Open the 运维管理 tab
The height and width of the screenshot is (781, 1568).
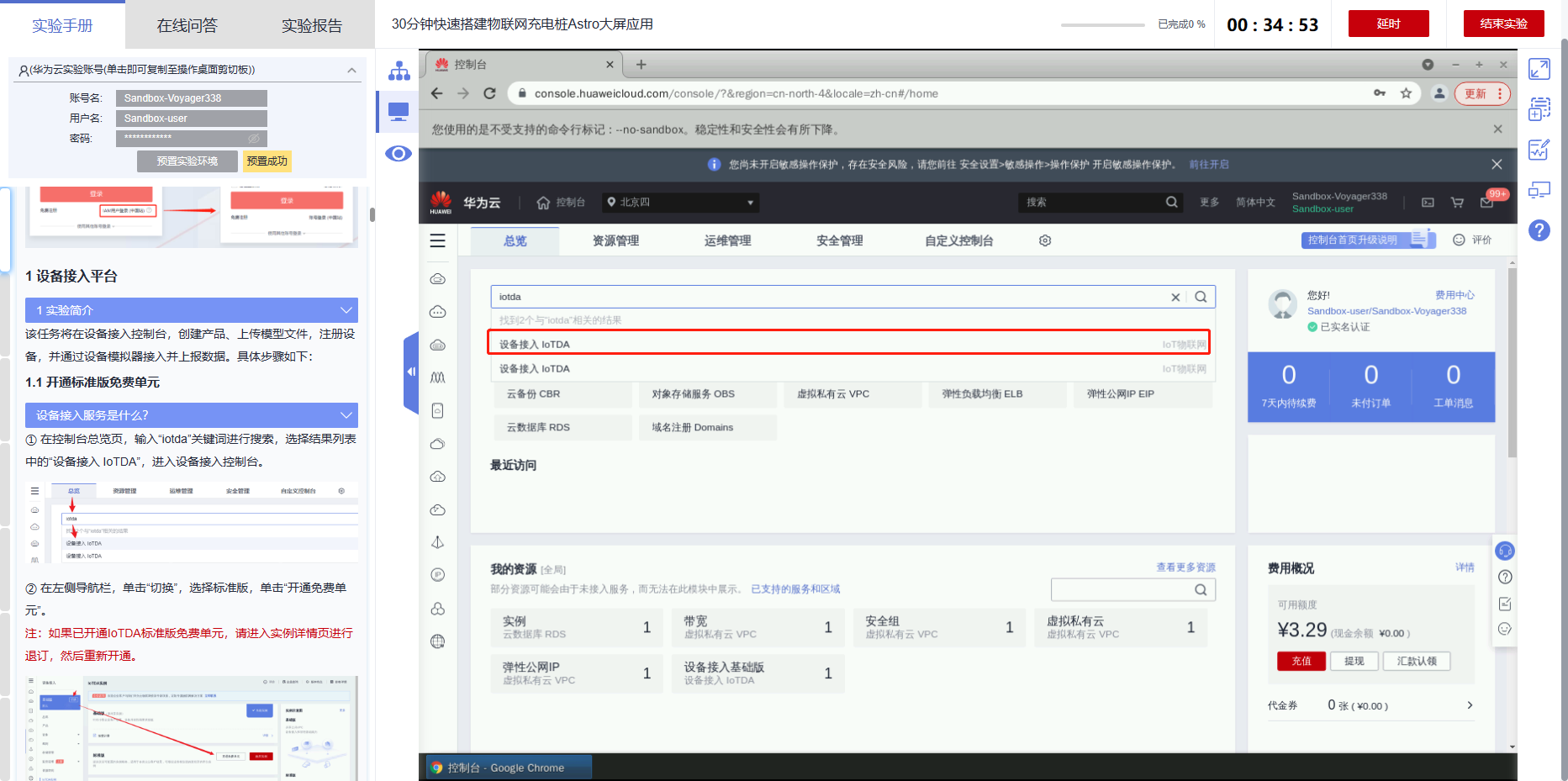pos(728,241)
